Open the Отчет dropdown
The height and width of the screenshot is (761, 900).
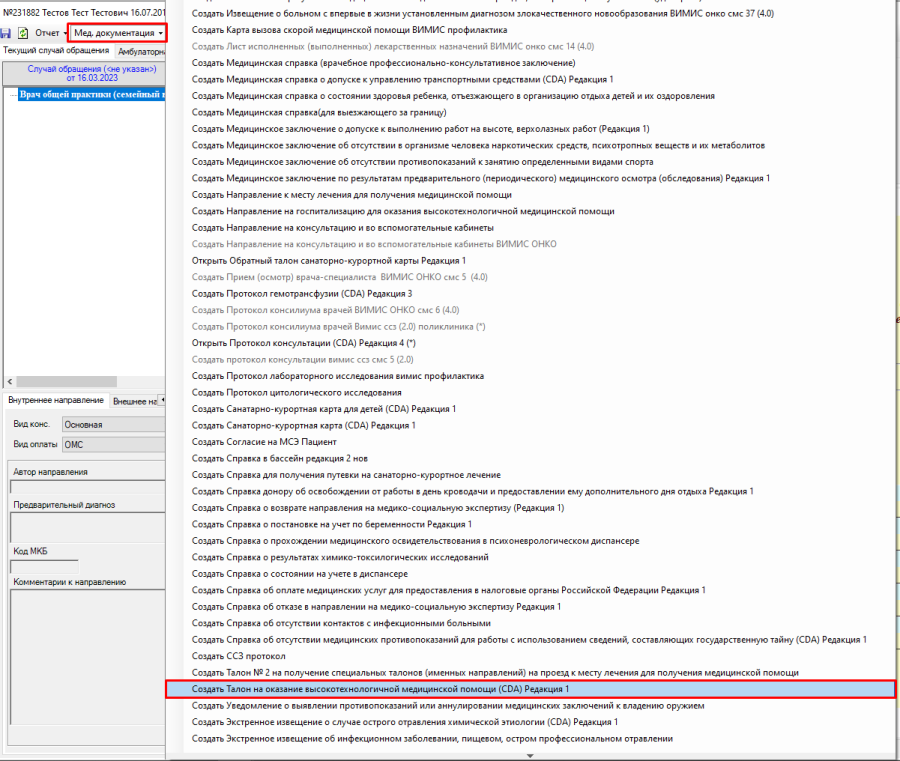click(x=51, y=33)
